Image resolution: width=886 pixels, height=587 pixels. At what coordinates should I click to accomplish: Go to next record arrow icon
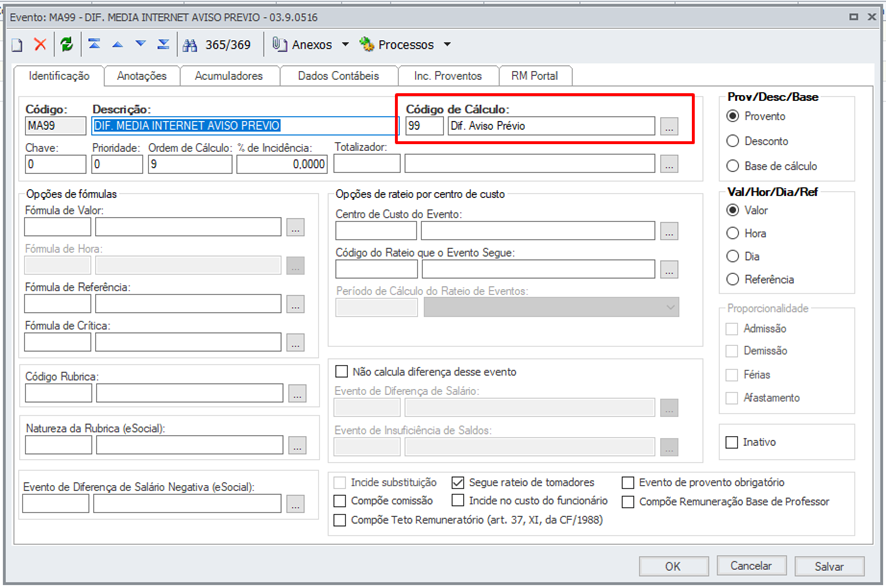140,44
